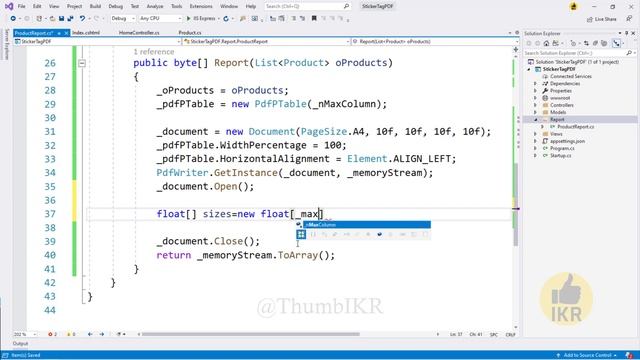
Task: Click the pin icon of Solution Explorer
Action: coord(627,33)
